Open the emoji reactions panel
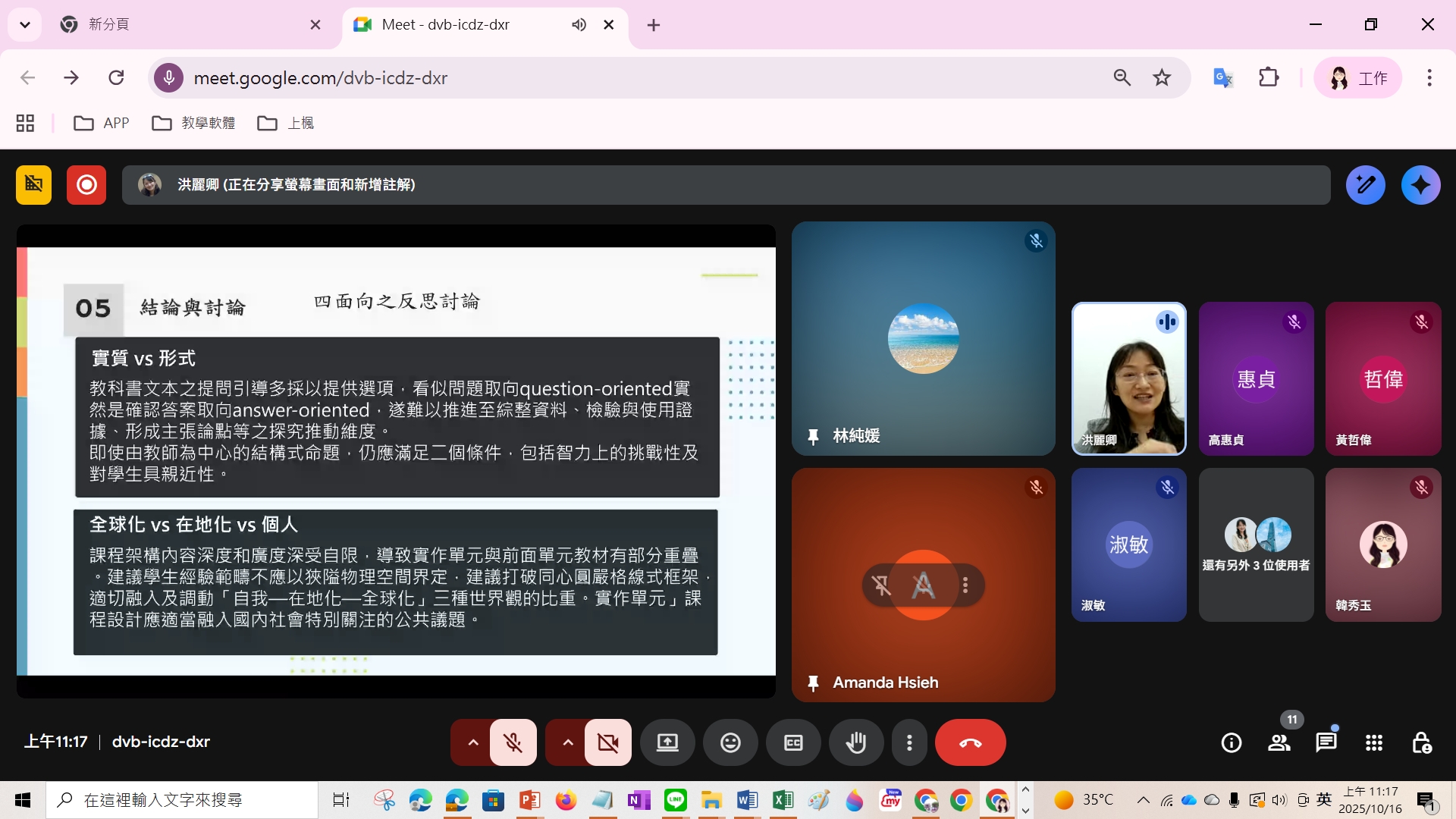Screen dimensions: 1456x819 pyautogui.click(x=730, y=742)
